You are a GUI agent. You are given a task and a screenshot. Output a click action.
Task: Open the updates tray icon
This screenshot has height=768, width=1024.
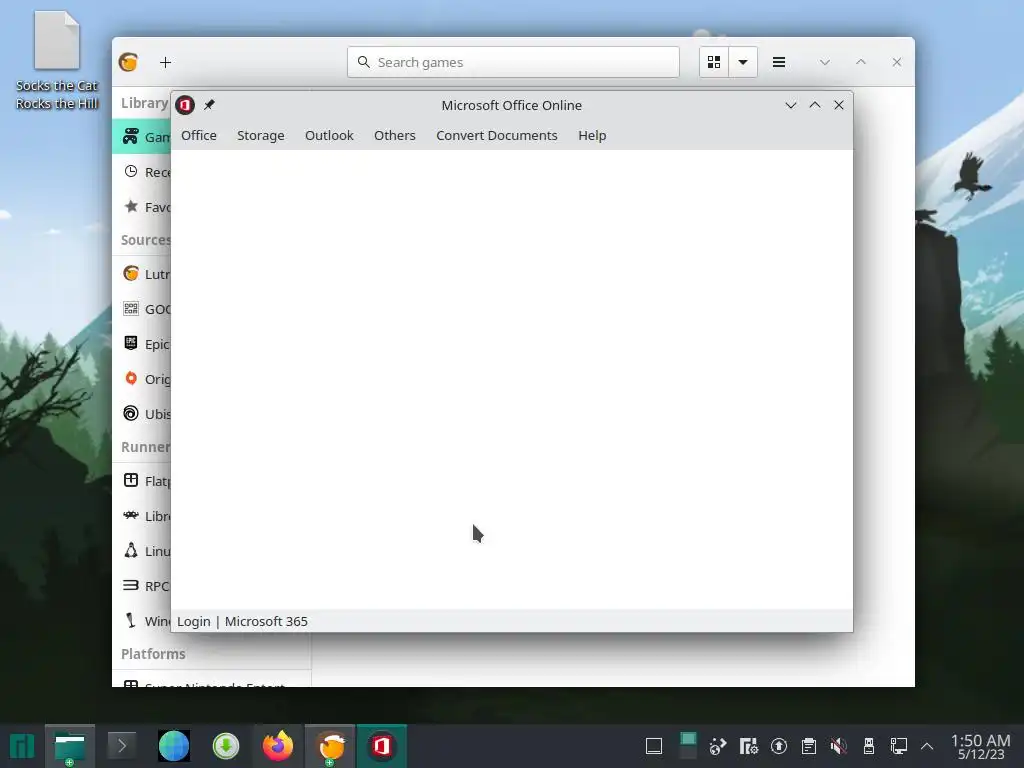pos(778,746)
